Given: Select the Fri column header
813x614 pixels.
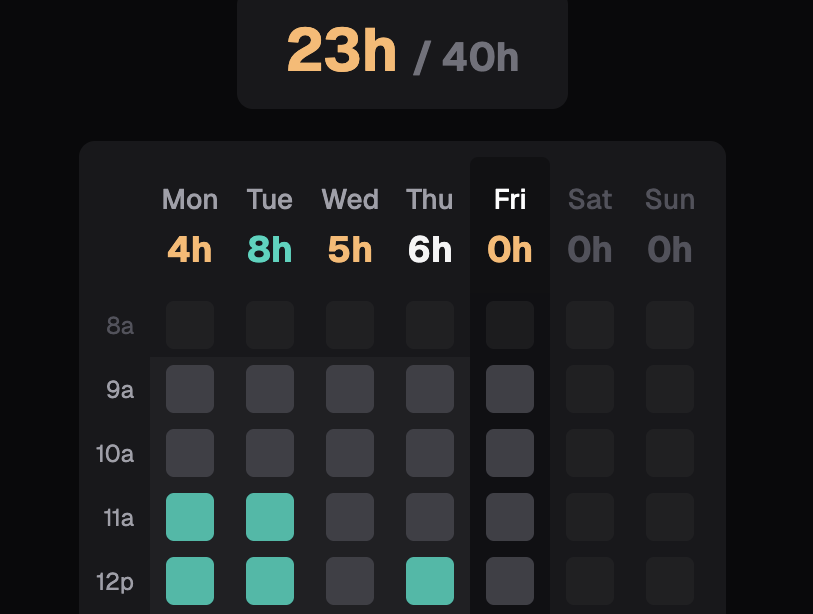Looking at the screenshot, I should tap(510, 199).
